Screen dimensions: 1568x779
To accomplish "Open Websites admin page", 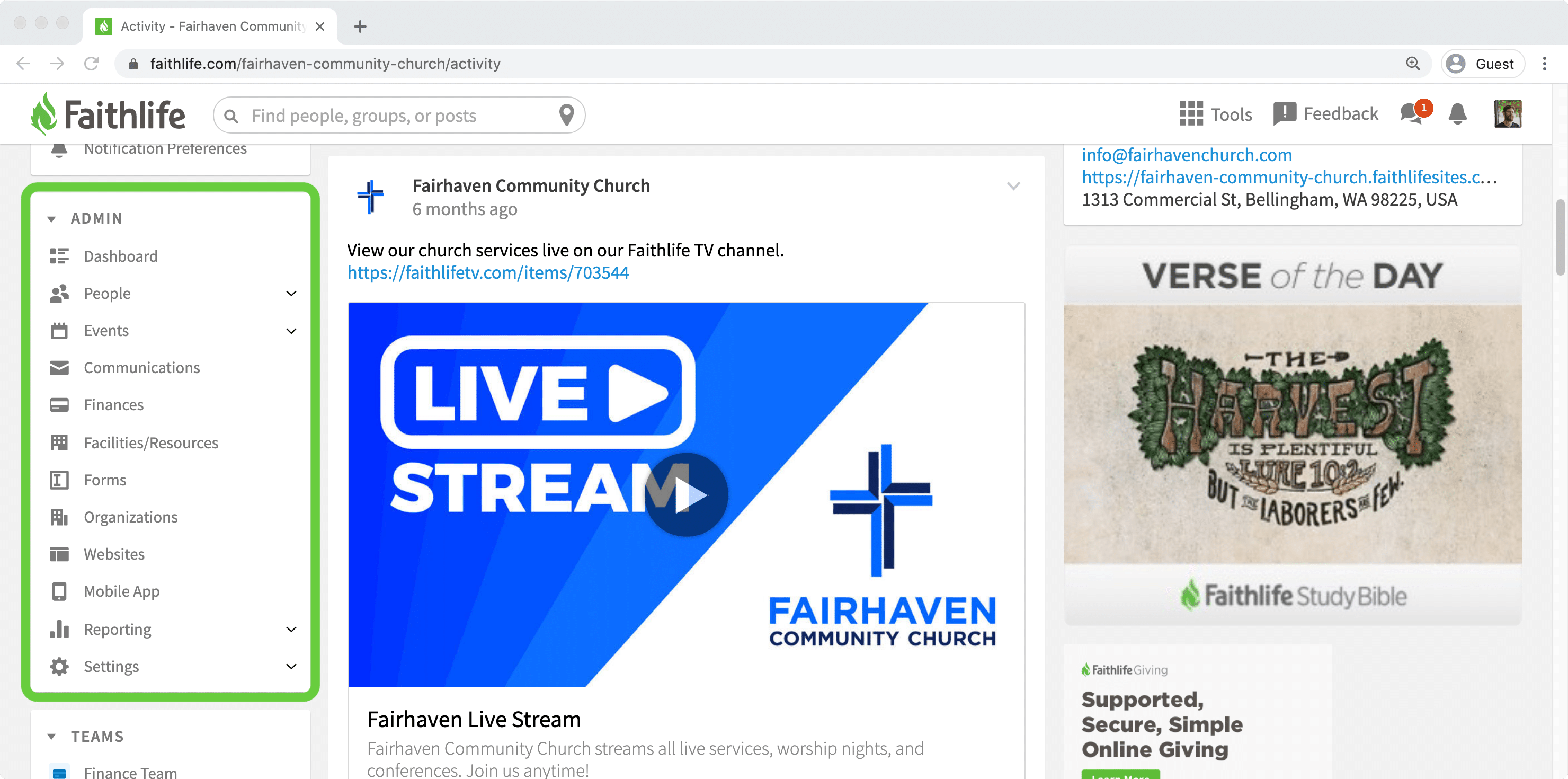I will [114, 554].
